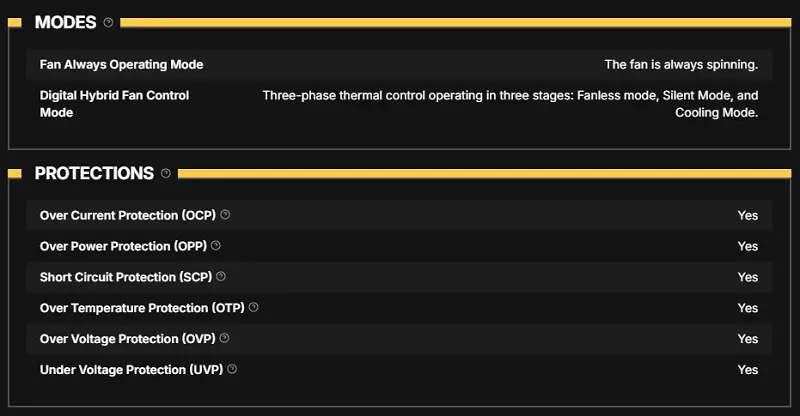
Task: Click the help icon next to MODES
Action: click(x=108, y=22)
